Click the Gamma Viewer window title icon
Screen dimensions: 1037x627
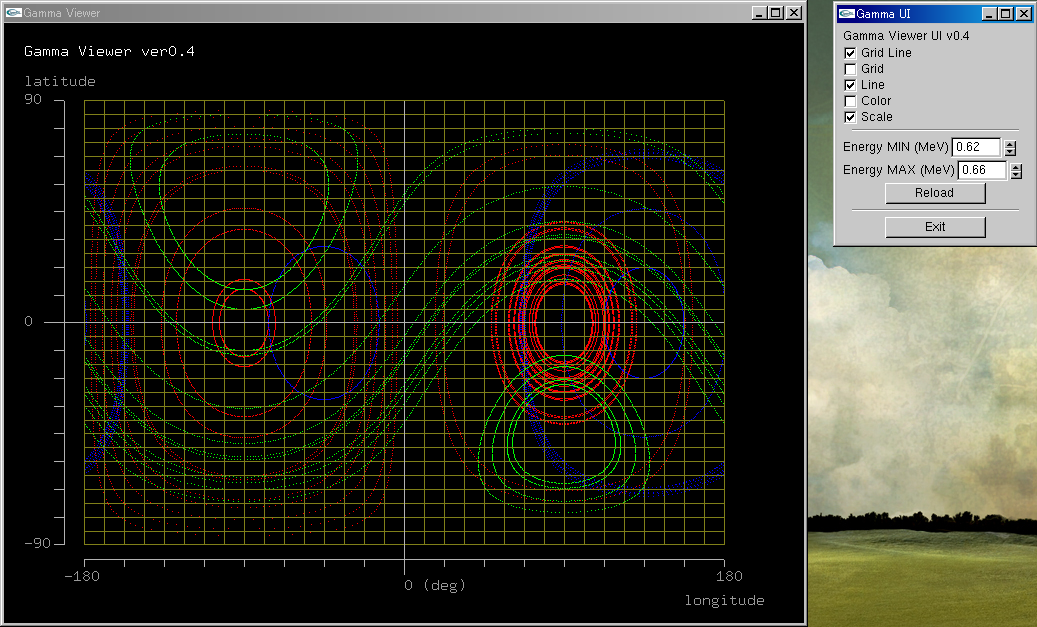[x=14, y=14]
